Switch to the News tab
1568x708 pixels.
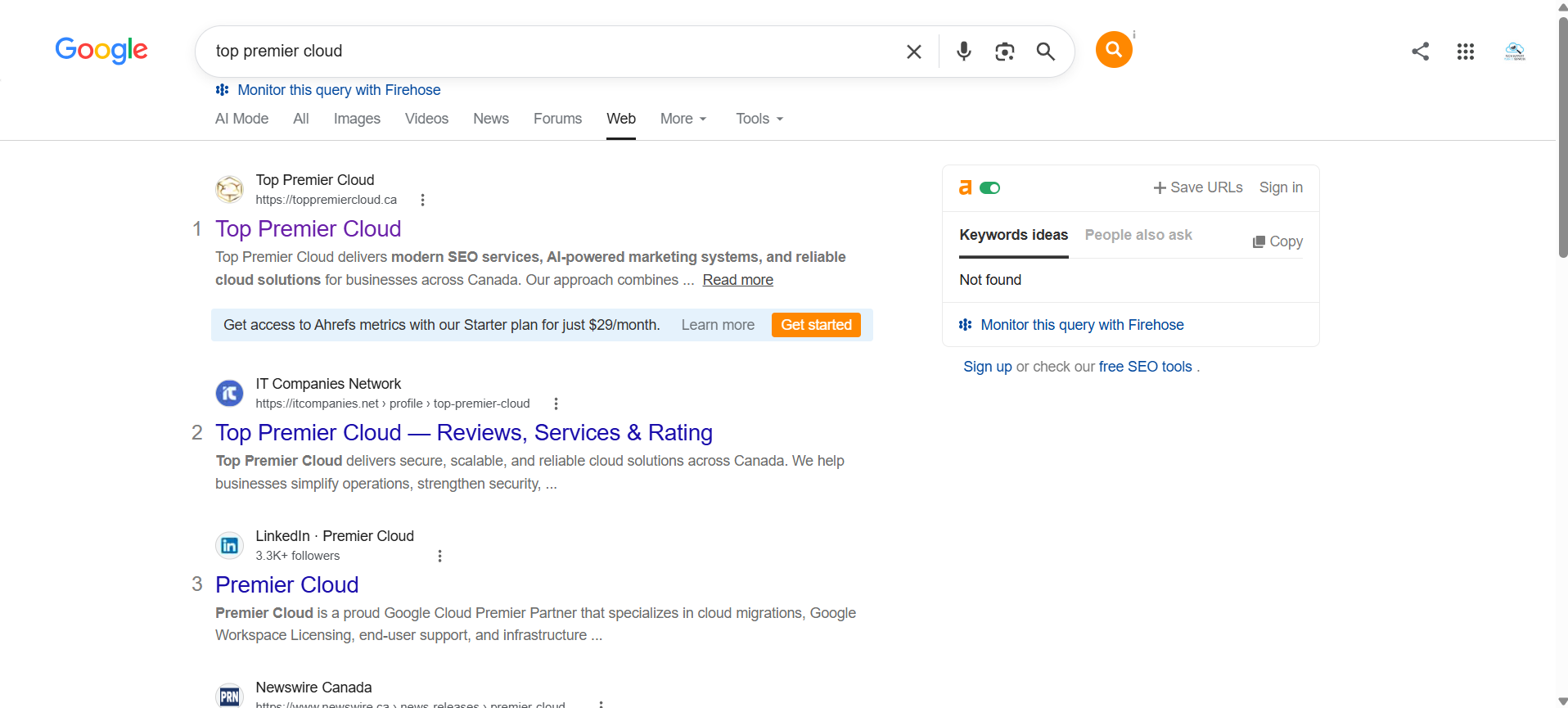[491, 119]
